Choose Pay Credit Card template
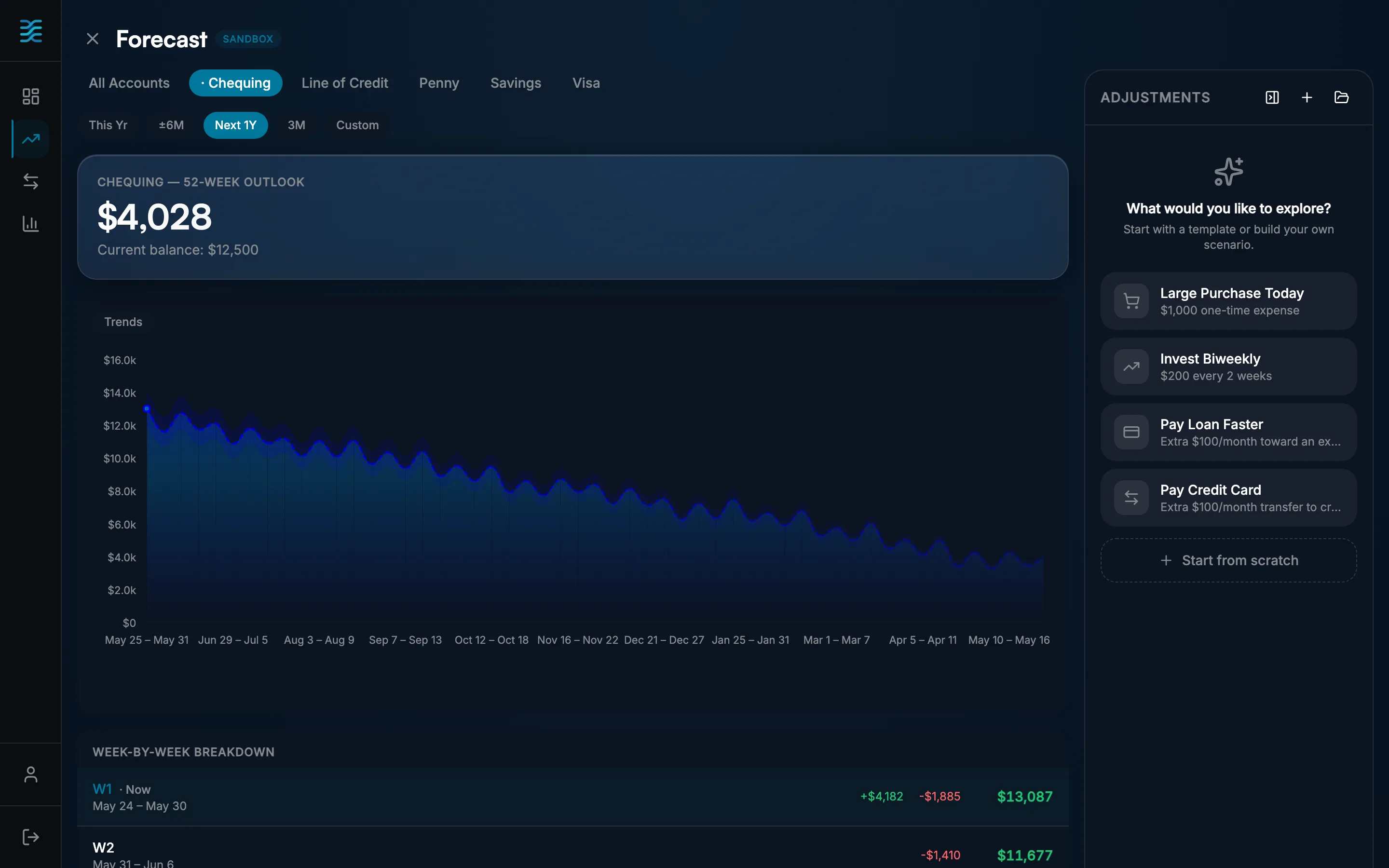Image resolution: width=1389 pixels, height=868 pixels. click(x=1228, y=498)
